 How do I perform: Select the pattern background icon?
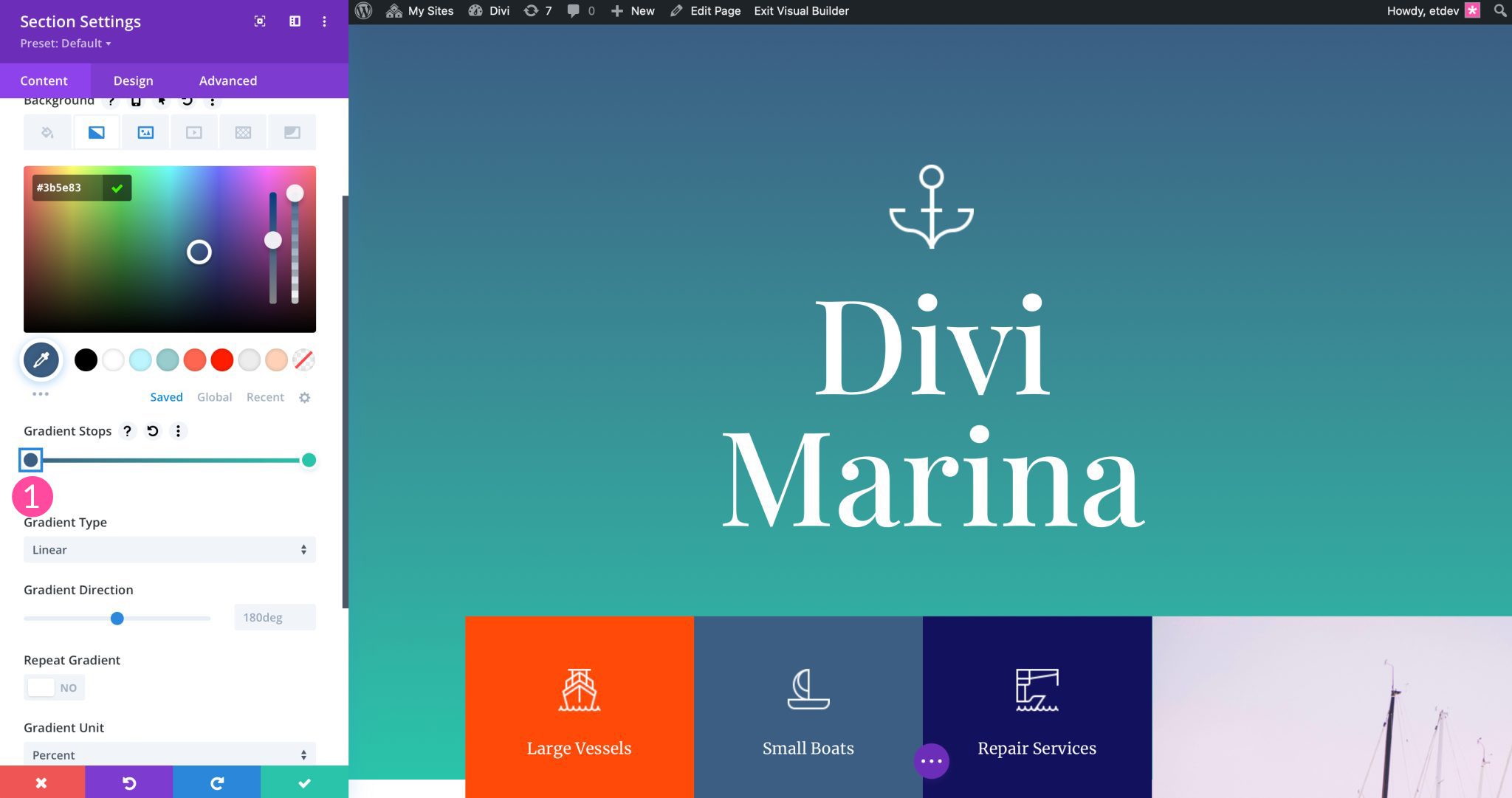pyautogui.click(x=244, y=132)
